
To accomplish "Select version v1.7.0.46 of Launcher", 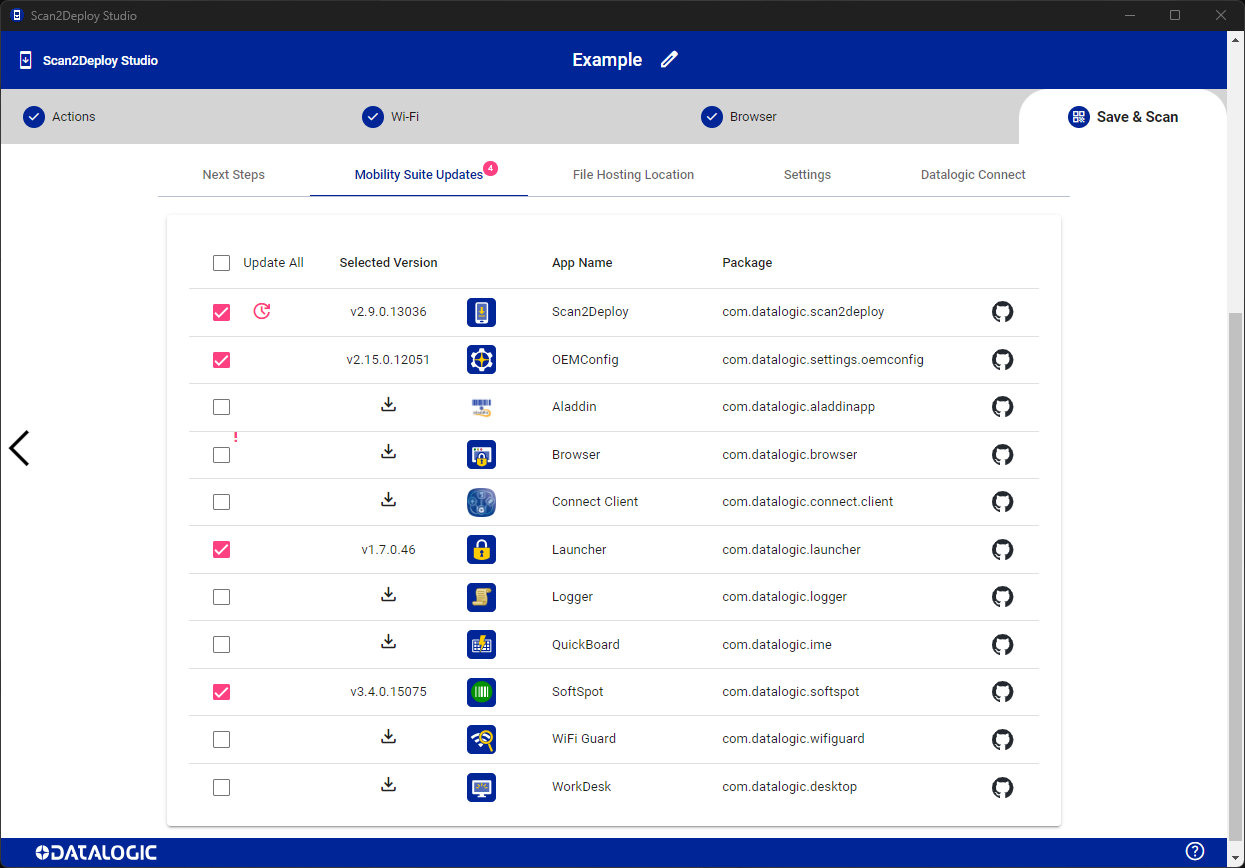I will tap(388, 549).
